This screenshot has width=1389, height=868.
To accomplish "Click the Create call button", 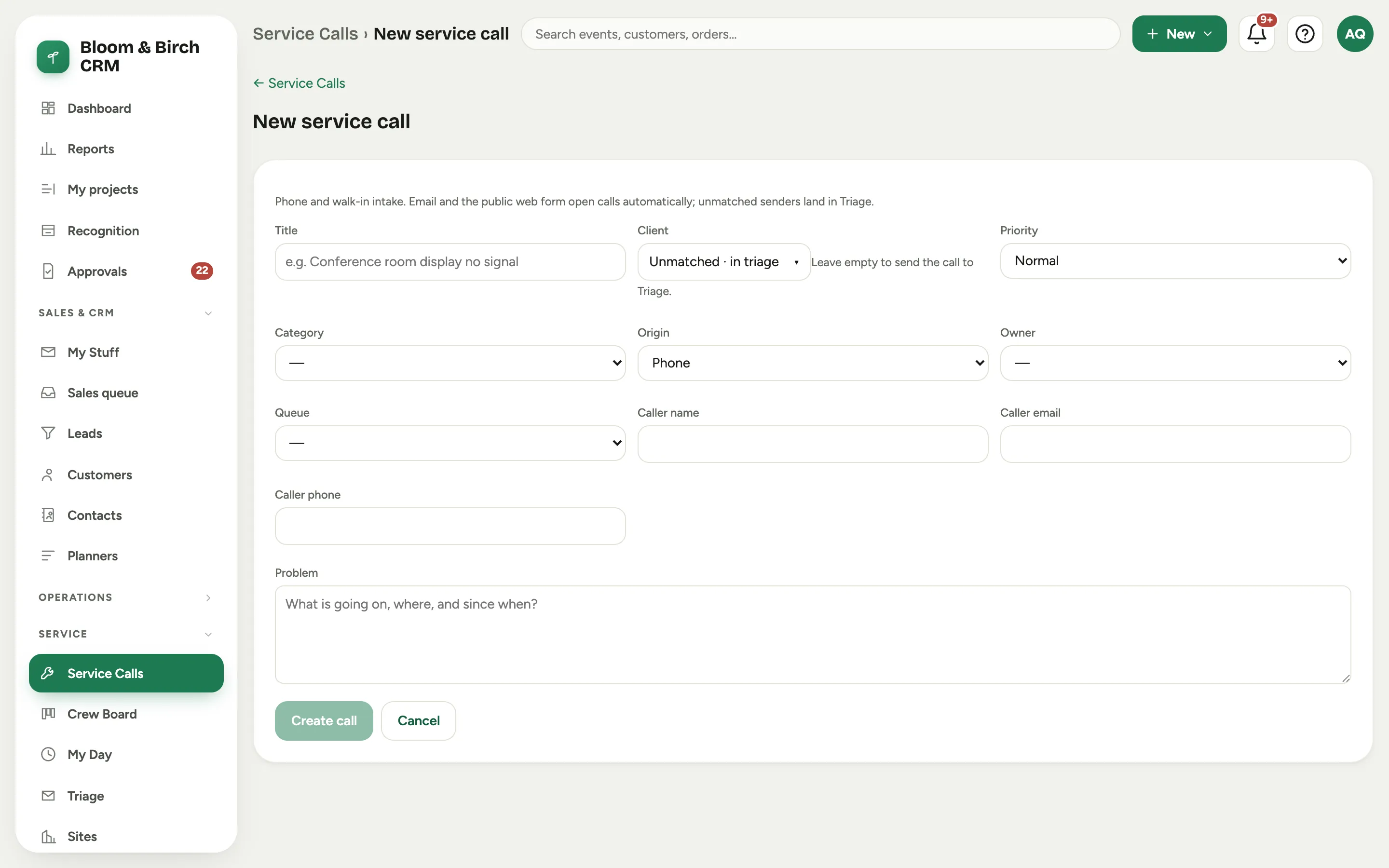I will coord(324,720).
